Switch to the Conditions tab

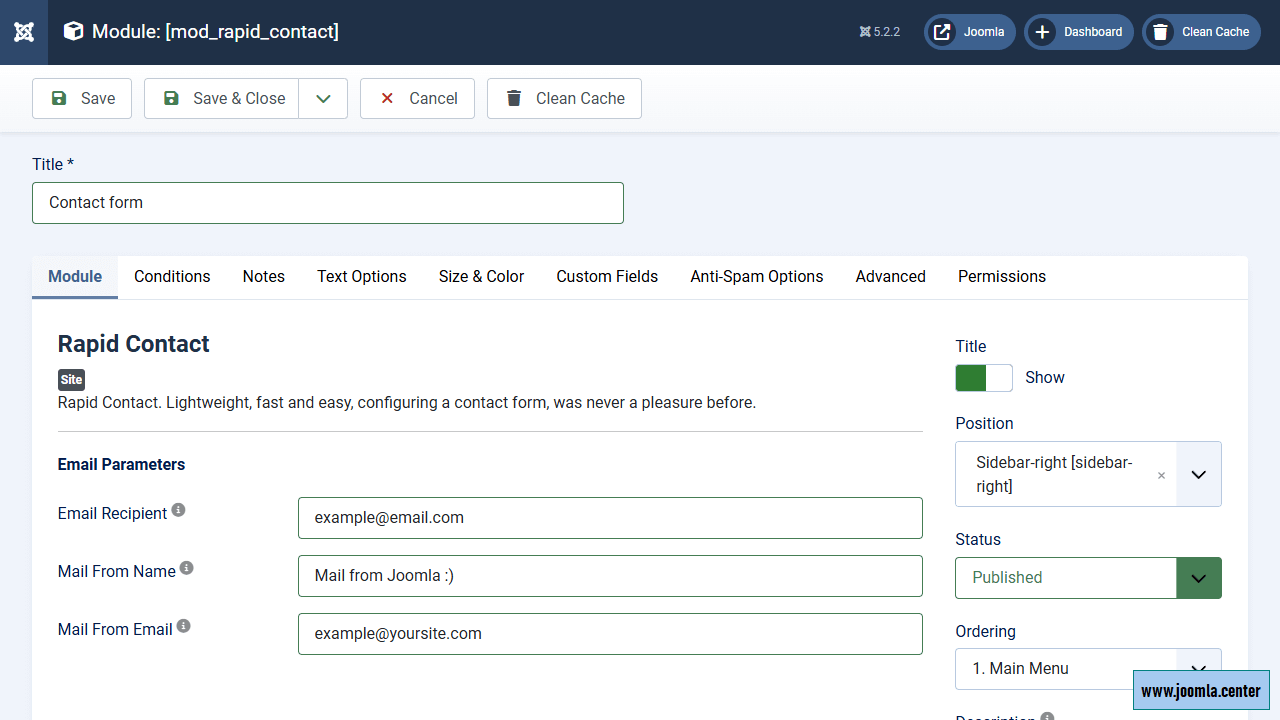click(x=172, y=277)
